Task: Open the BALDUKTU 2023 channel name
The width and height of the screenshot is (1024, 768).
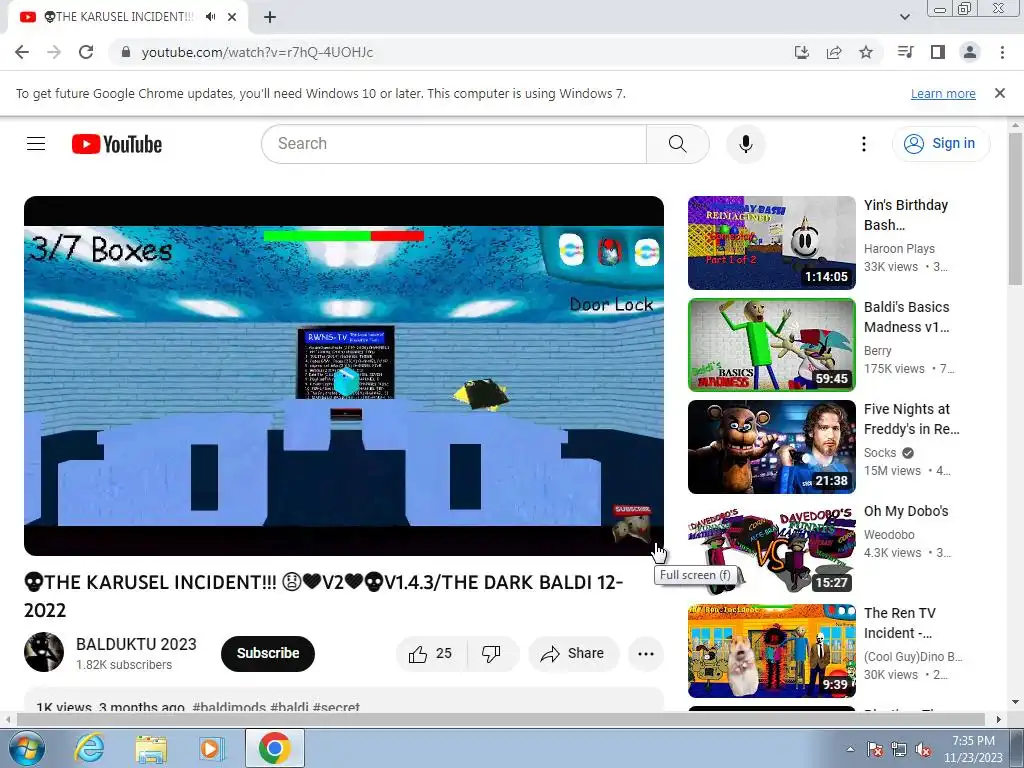Action: click(136, 644)
